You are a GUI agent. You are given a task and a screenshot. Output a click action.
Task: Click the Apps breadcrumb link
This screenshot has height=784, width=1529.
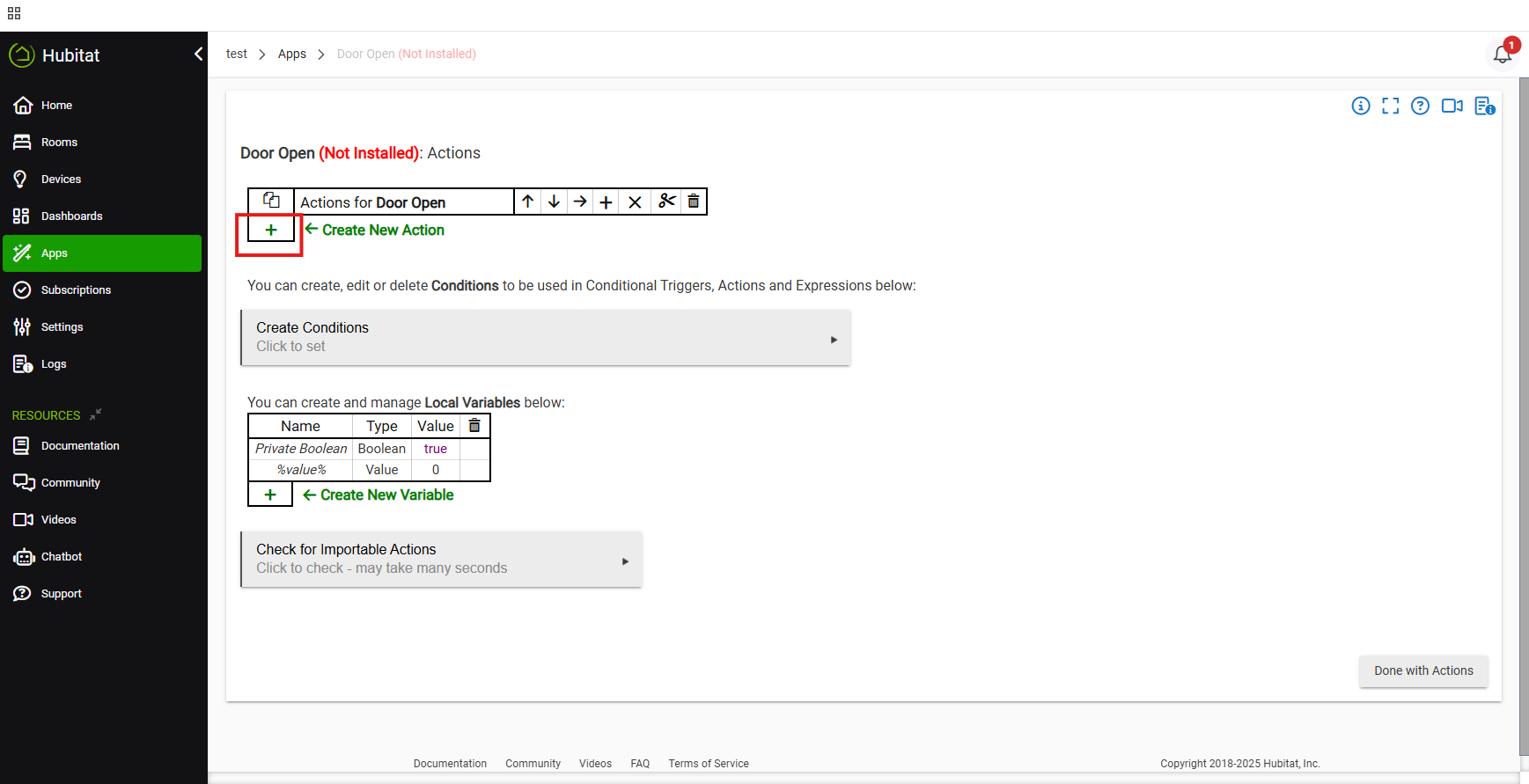[292, 54]
